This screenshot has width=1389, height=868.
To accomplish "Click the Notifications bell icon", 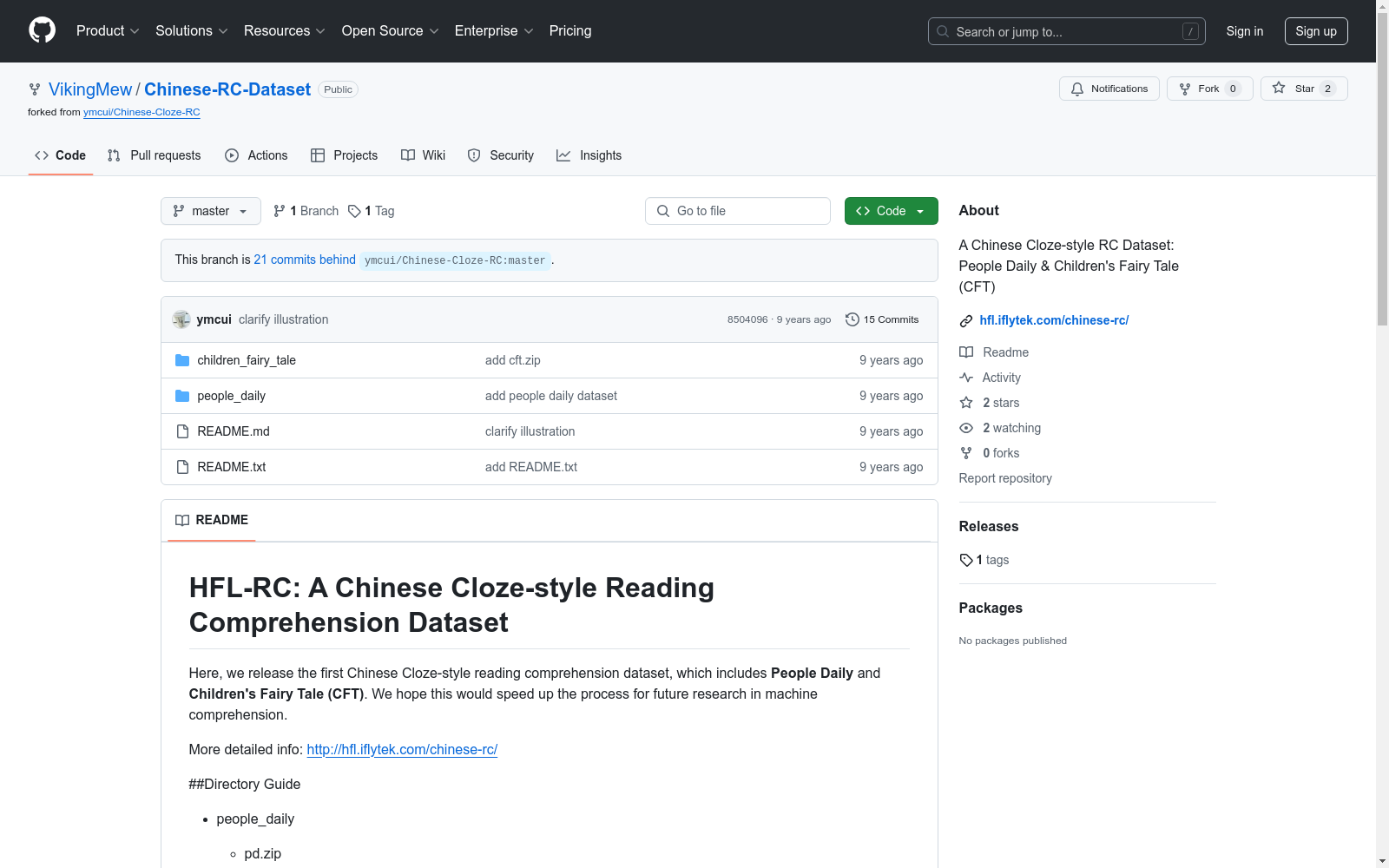I will [1077, 89].
